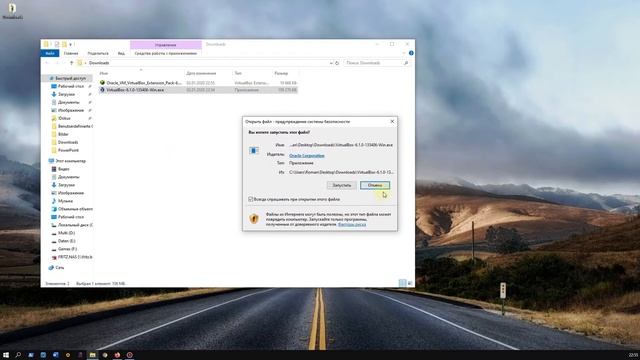Click File Explorer icon on taskbar

[x=93, y=355]
